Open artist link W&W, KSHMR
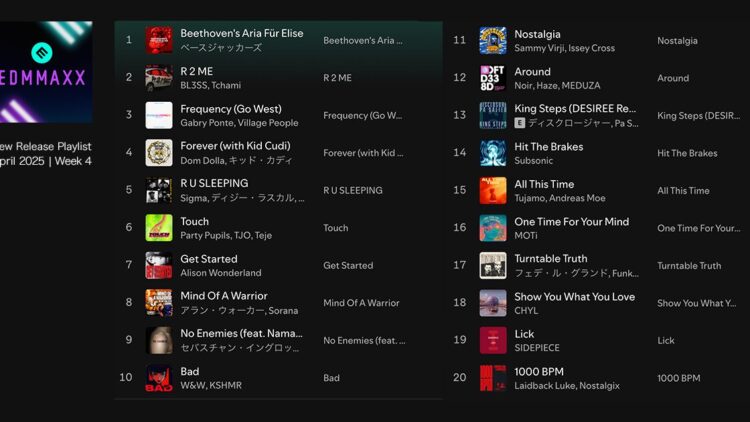 pos(211,385)
